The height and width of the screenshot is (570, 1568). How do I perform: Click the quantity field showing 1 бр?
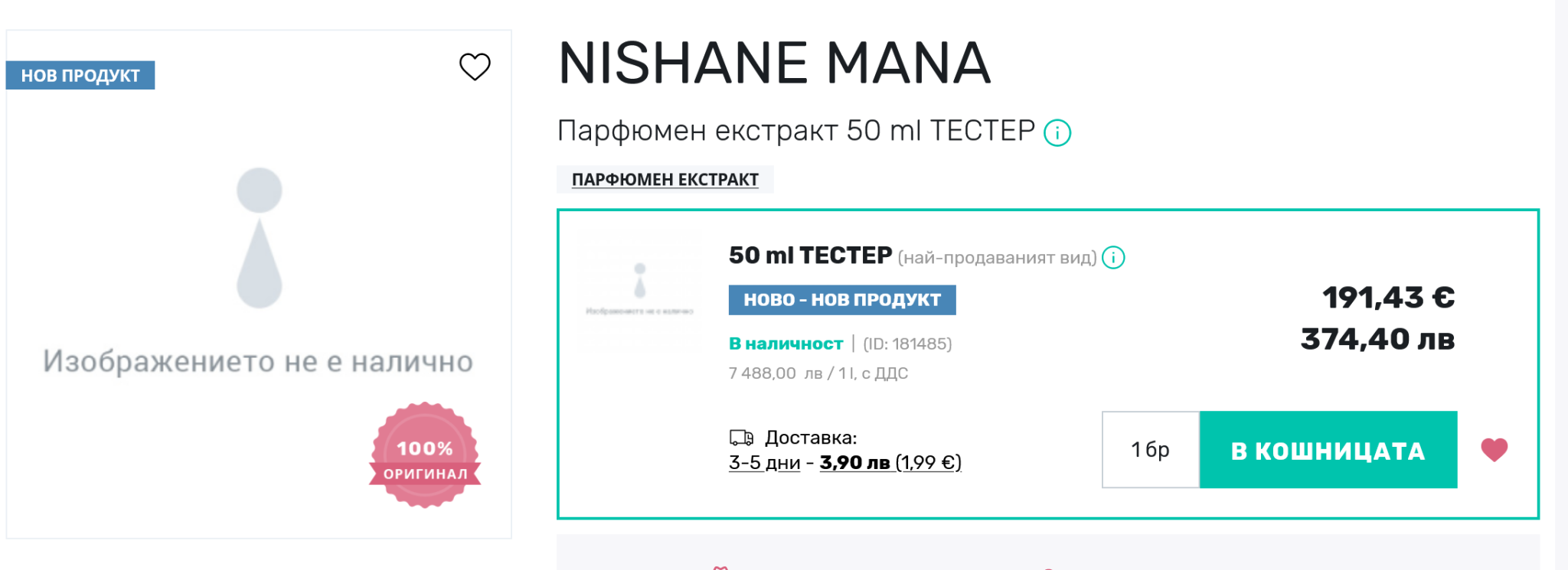tap(1150, 450)
